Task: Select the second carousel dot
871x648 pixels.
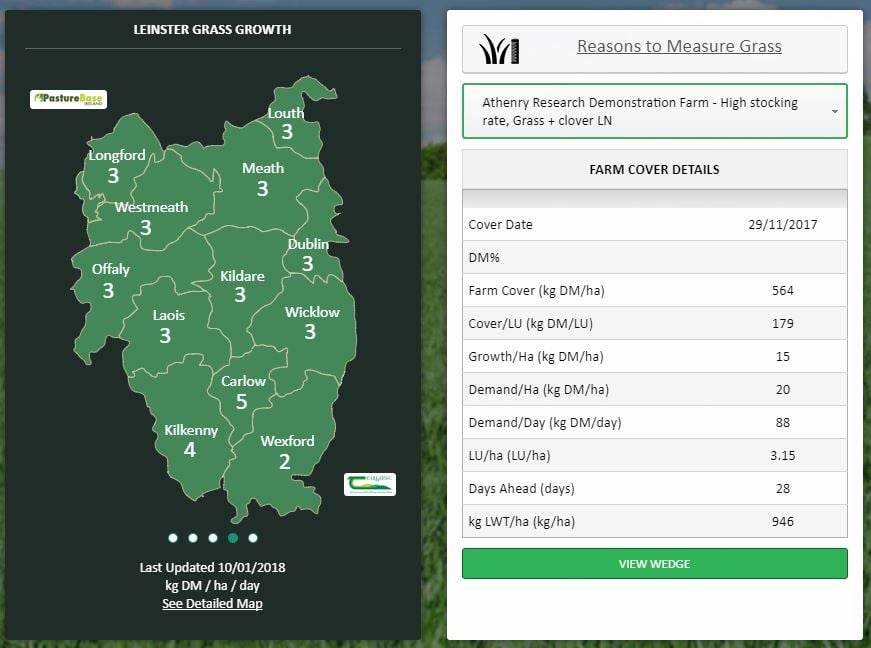Action: [x=193, y=538]
